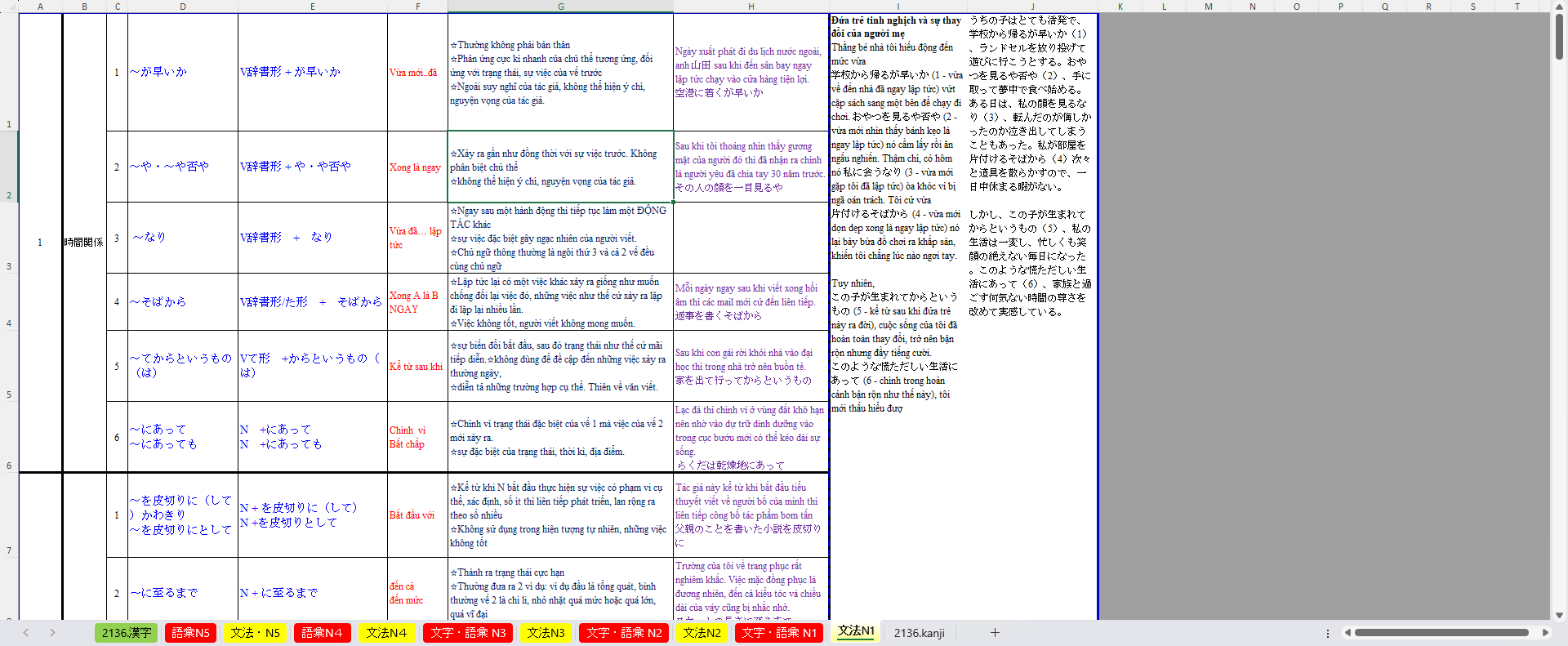Go to the 2136.kanji sheet tab
The width and height of the screenshot is (1568, 646).
919,633
